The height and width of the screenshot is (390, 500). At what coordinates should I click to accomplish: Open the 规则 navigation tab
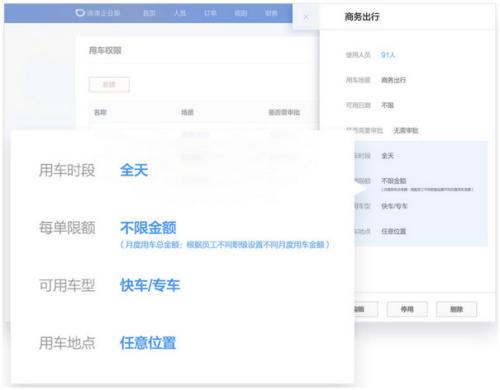pyautogui.click(x=241, y=13)
